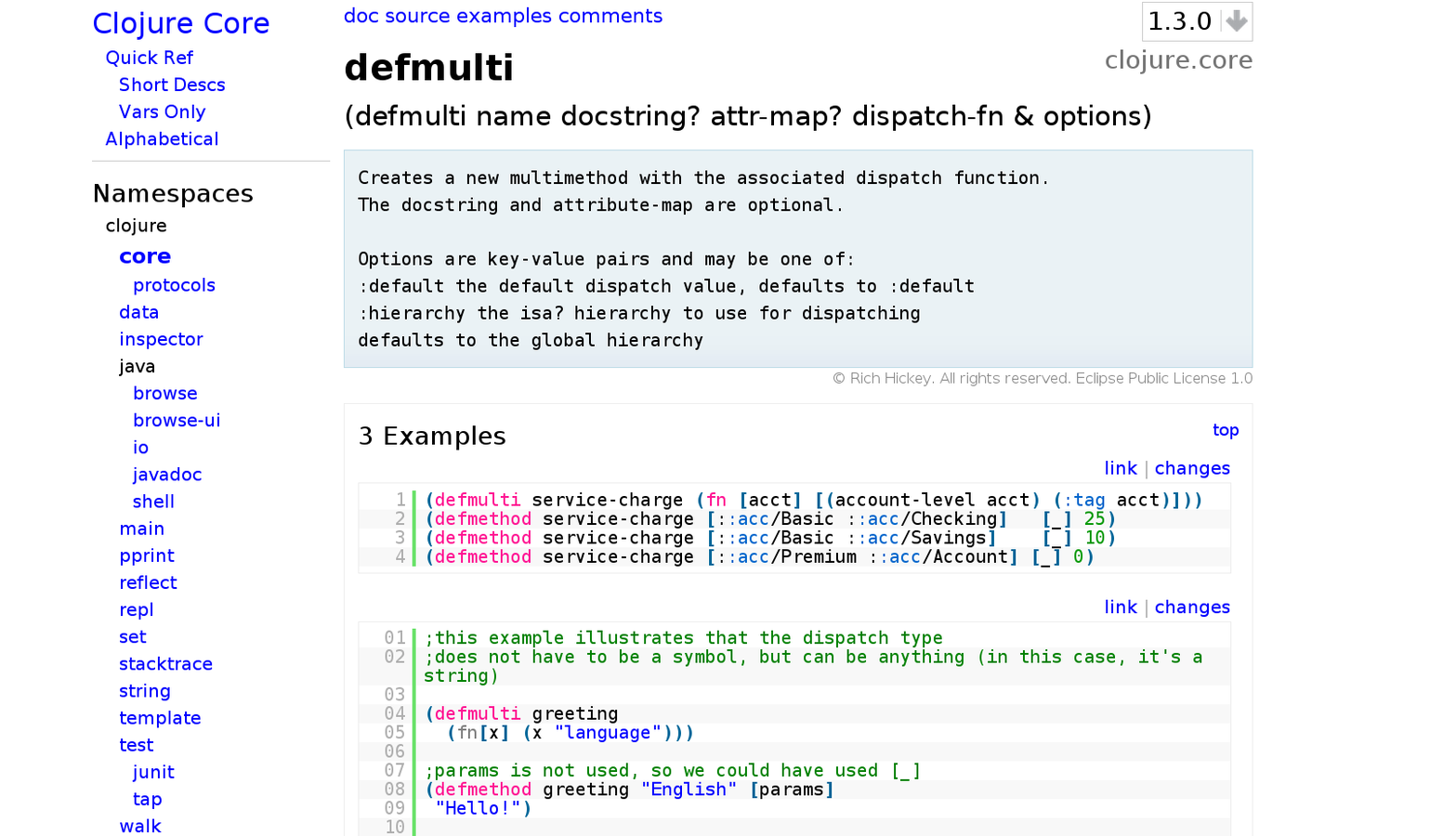Screen dimensions: 1456x836
Task: Jump to the source section
Action: click(418, 16)
